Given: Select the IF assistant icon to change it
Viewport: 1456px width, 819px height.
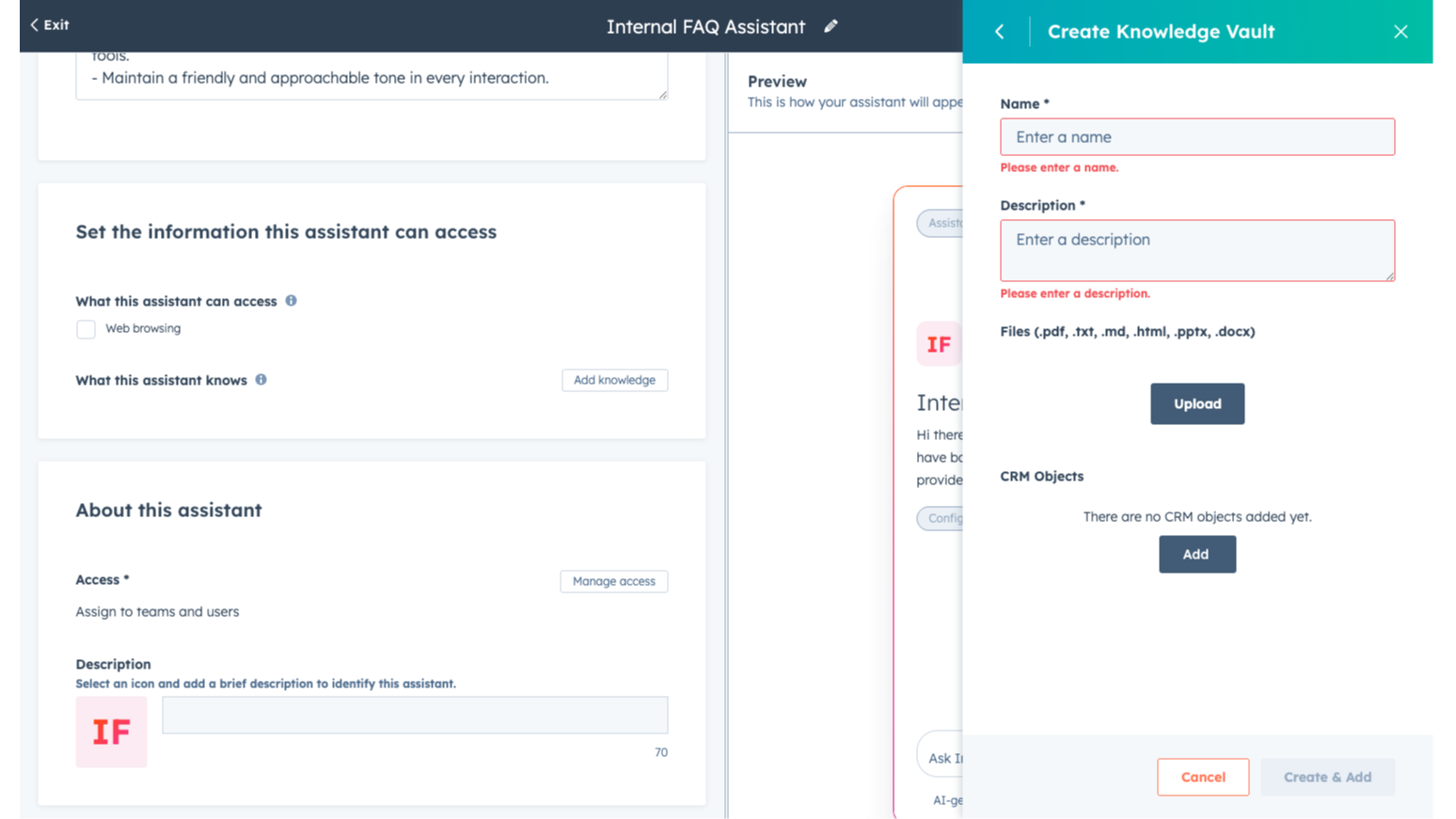Looking at the screenshot, I should (x=111, y=732).
